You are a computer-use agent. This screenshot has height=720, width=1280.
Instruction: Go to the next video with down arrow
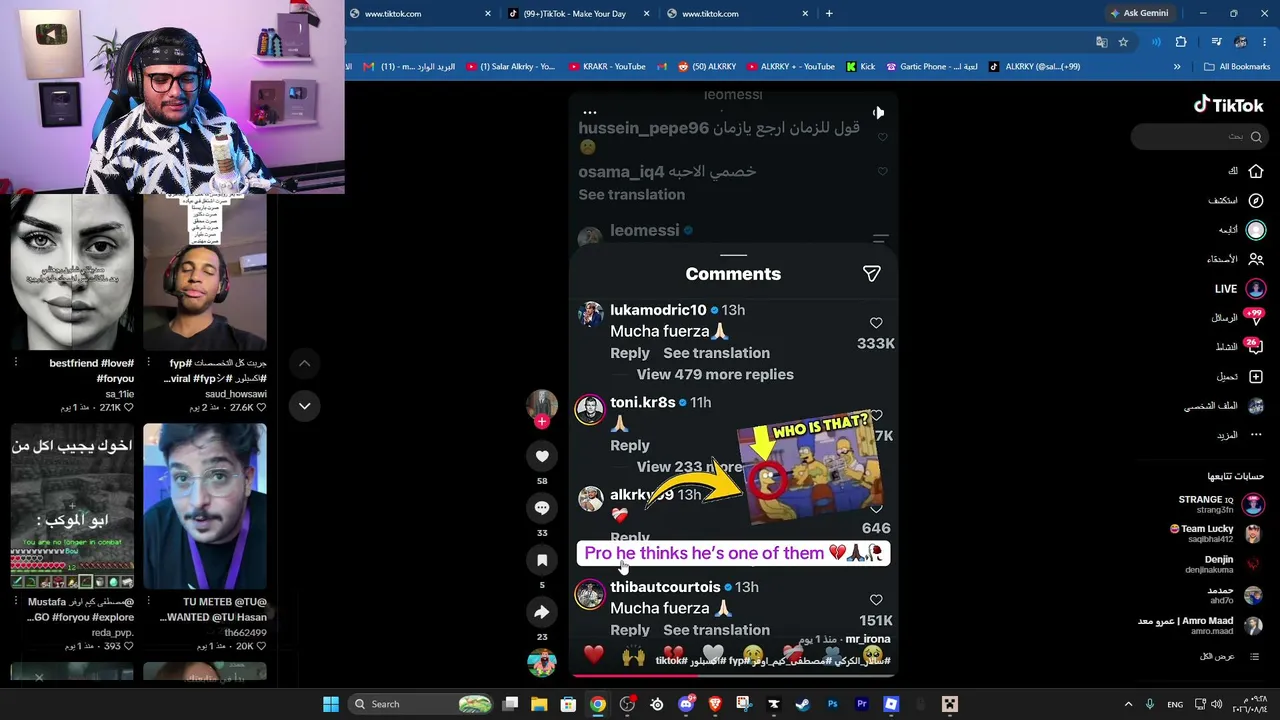pyautogui.click(x=304, y=405)
